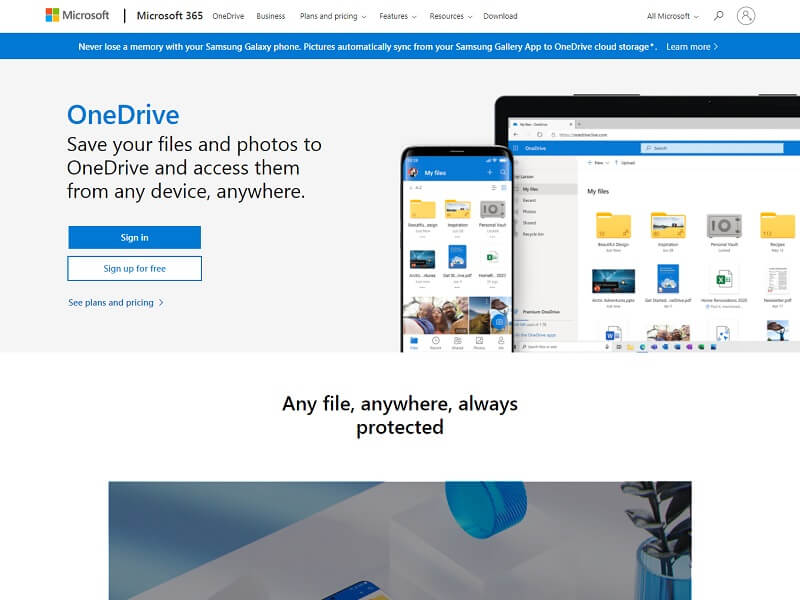Expand the Plans and pricing menu
The image size is (800, 600).
pos(333,16)
